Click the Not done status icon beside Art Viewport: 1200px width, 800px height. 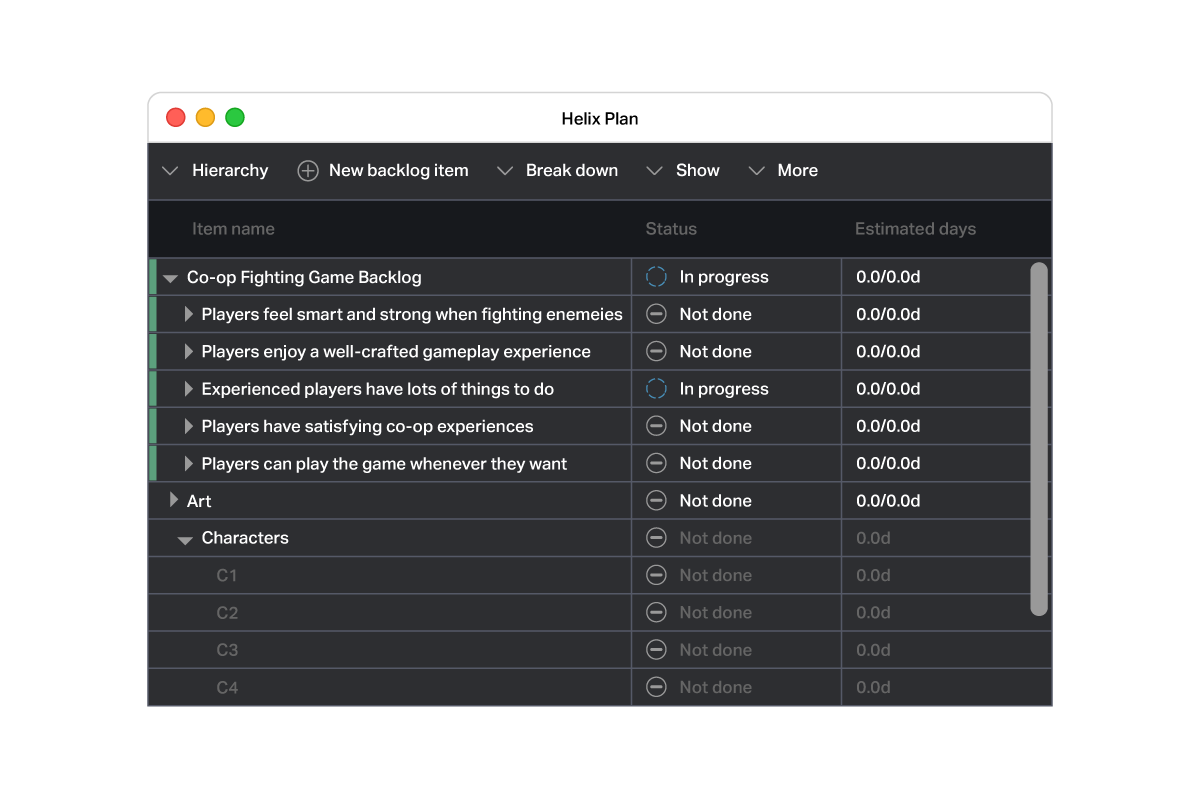point(656,500)
